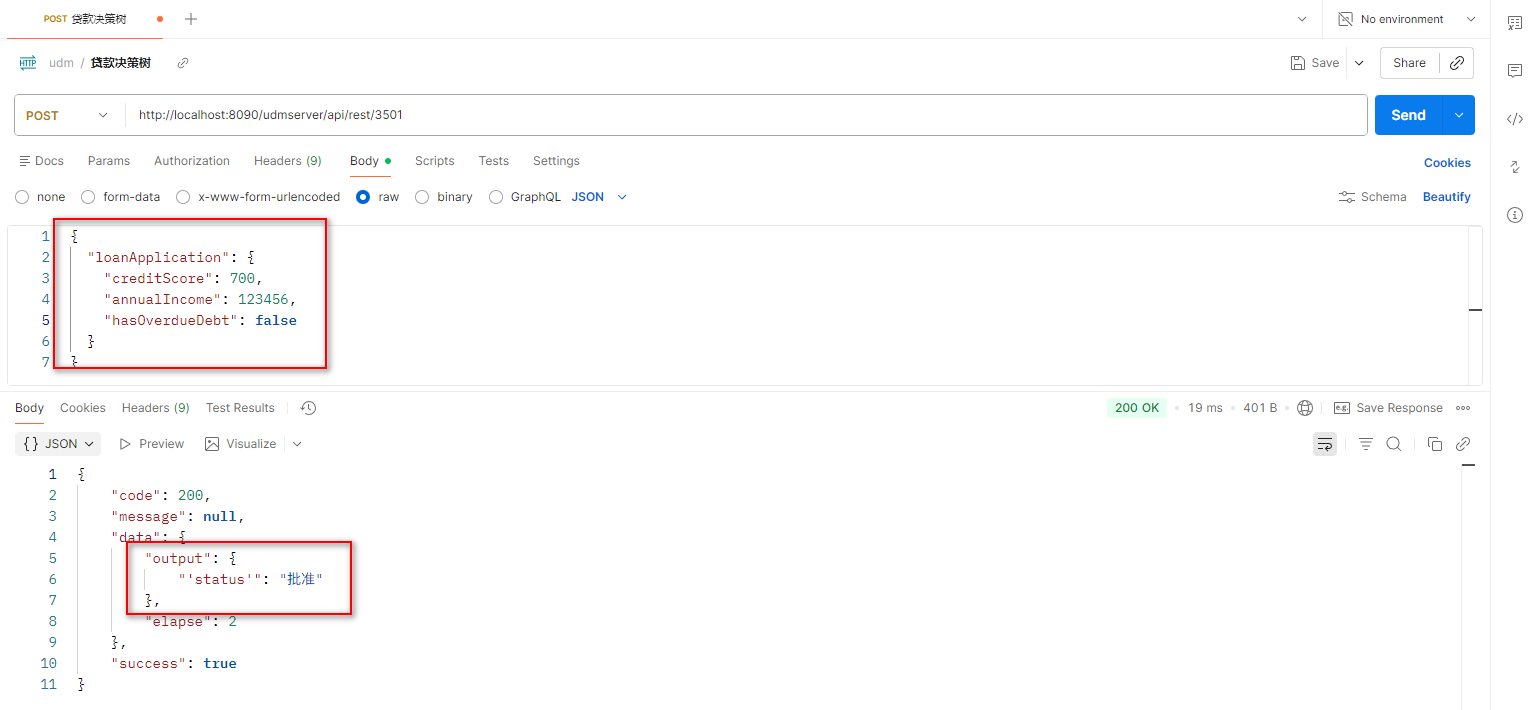Viewport: 1531px width, 710px height.
Task: Switch to the Headers (9) request tab
Action: pos(287,161)
